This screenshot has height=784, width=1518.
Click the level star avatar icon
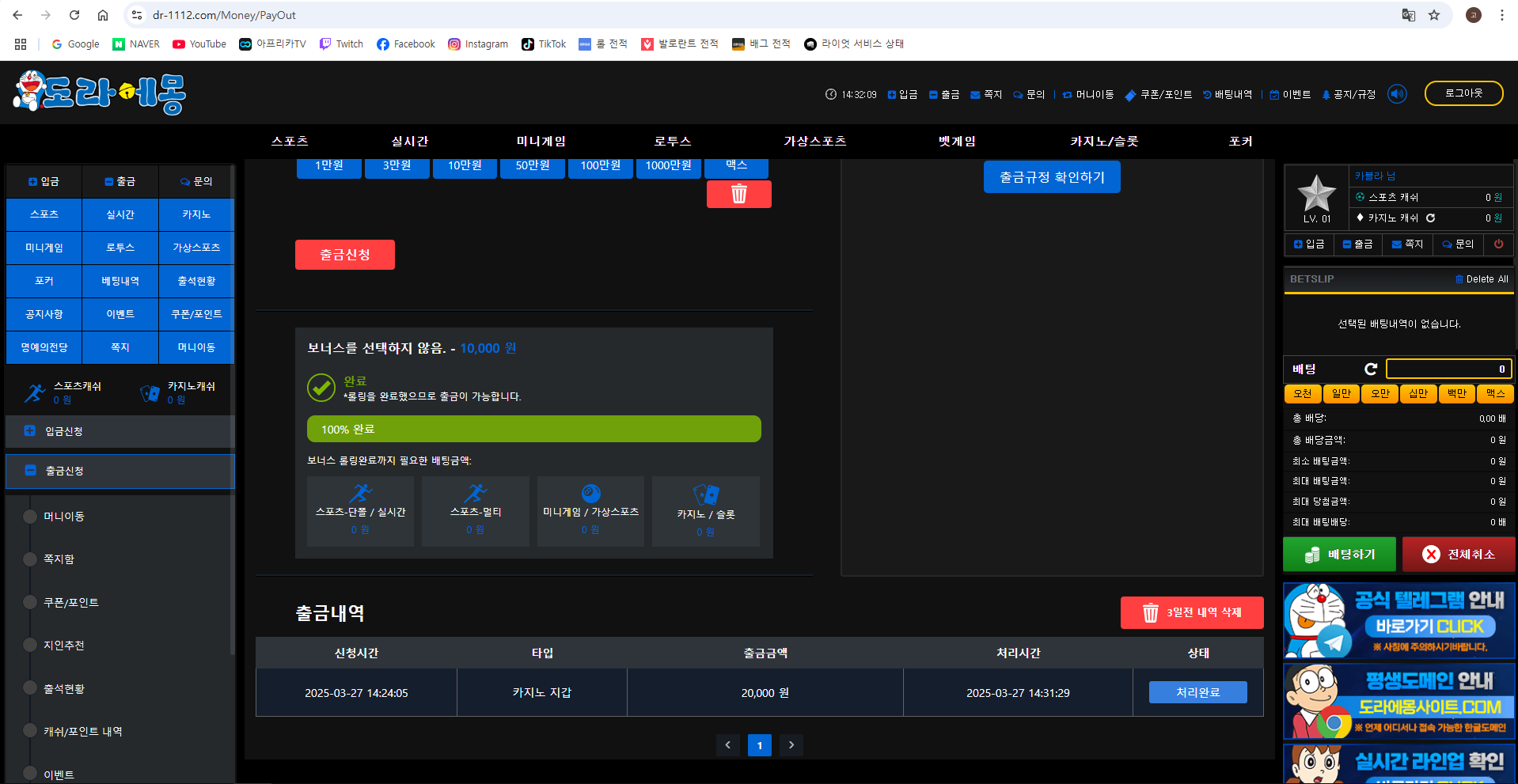point(1316,194)
